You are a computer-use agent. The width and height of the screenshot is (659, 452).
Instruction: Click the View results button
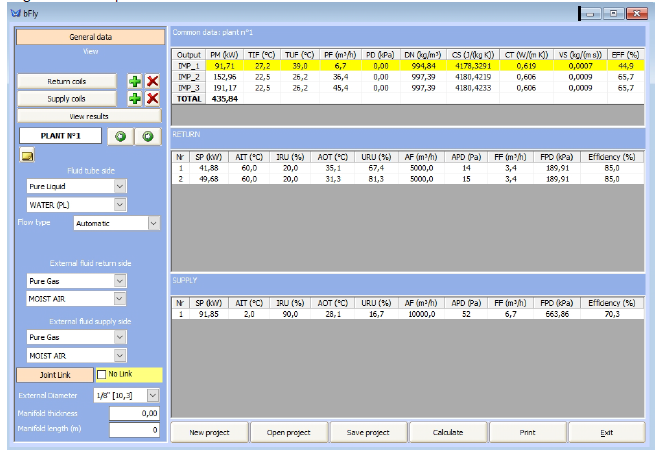89,116
